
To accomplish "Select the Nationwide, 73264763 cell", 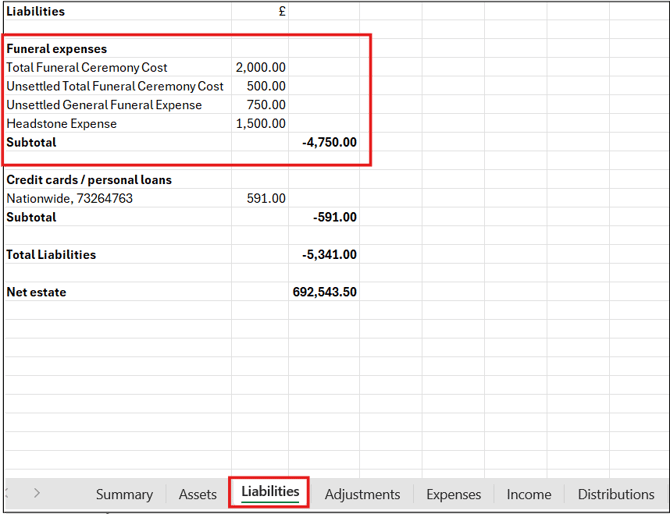I will [118, 199].
